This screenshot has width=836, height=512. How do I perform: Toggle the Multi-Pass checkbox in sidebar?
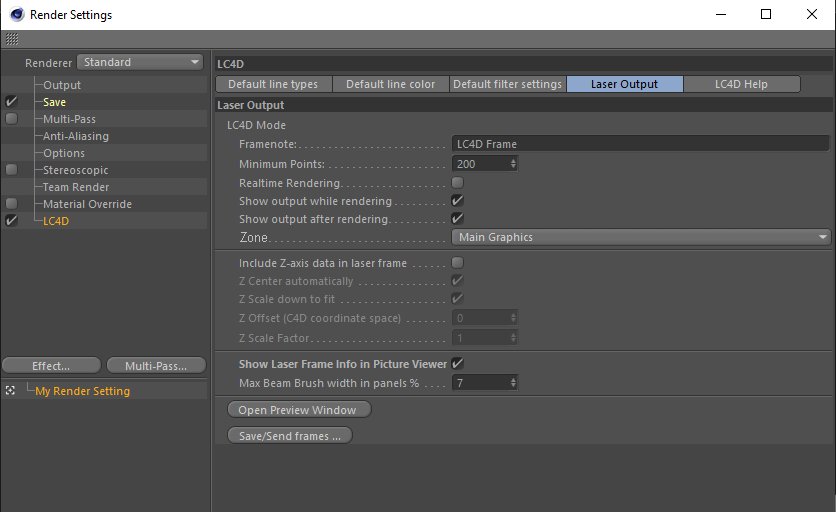[x=11, y=119]
